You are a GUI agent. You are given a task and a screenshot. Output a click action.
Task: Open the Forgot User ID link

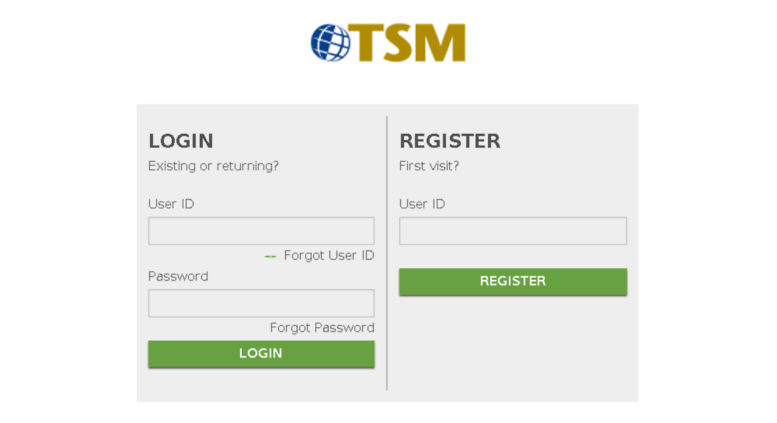(329, 256)
